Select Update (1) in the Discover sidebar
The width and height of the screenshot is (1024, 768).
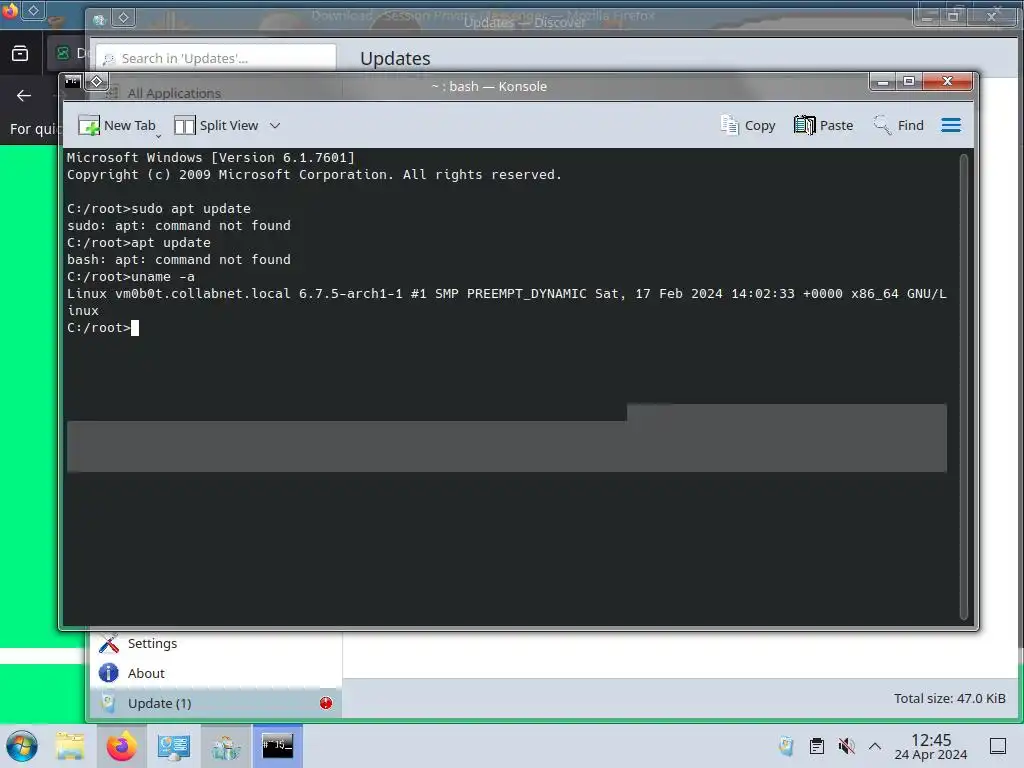coord(216,703)
